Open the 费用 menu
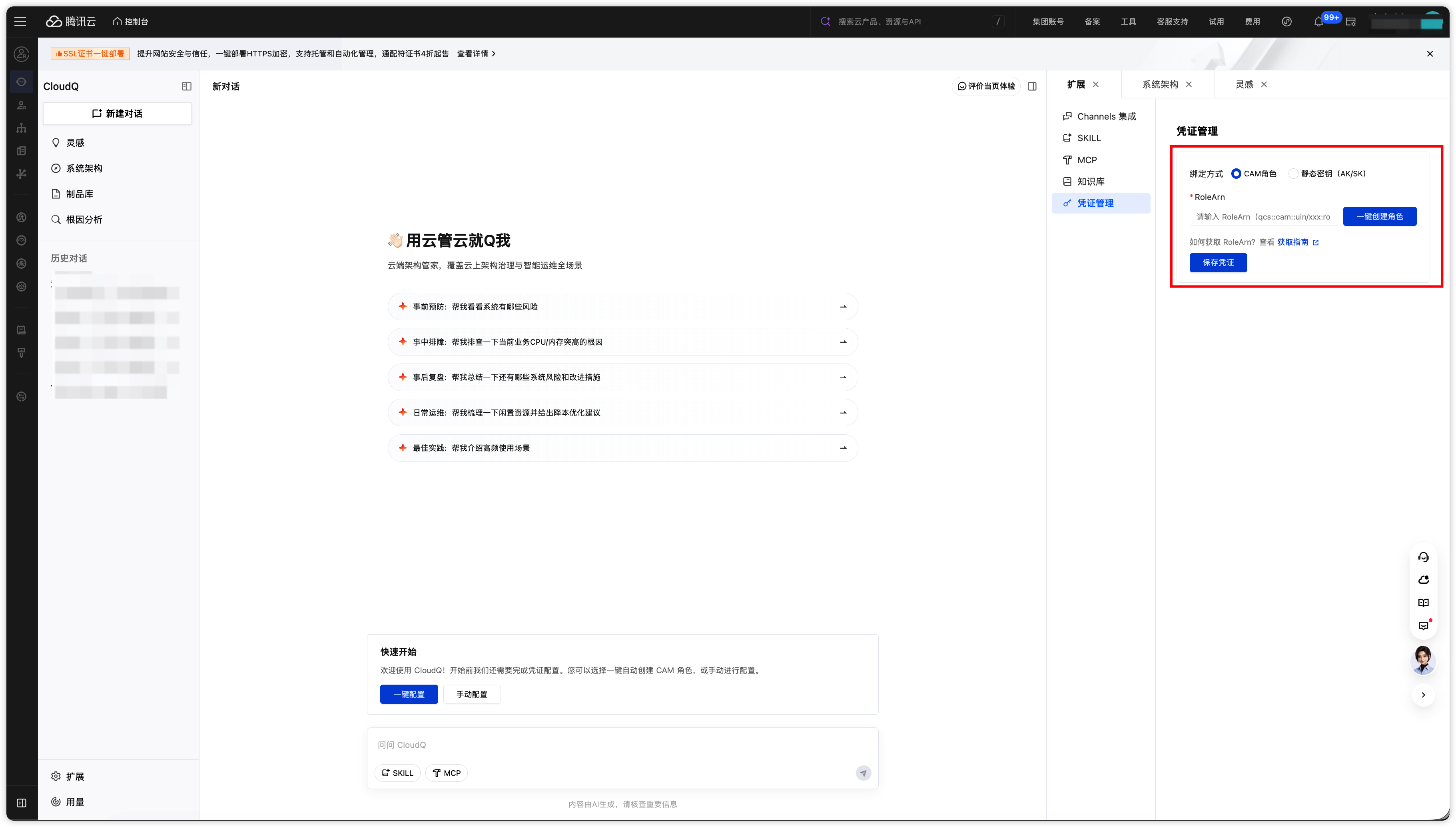This screenshot has height=827, width=1456. [1252, 22]
